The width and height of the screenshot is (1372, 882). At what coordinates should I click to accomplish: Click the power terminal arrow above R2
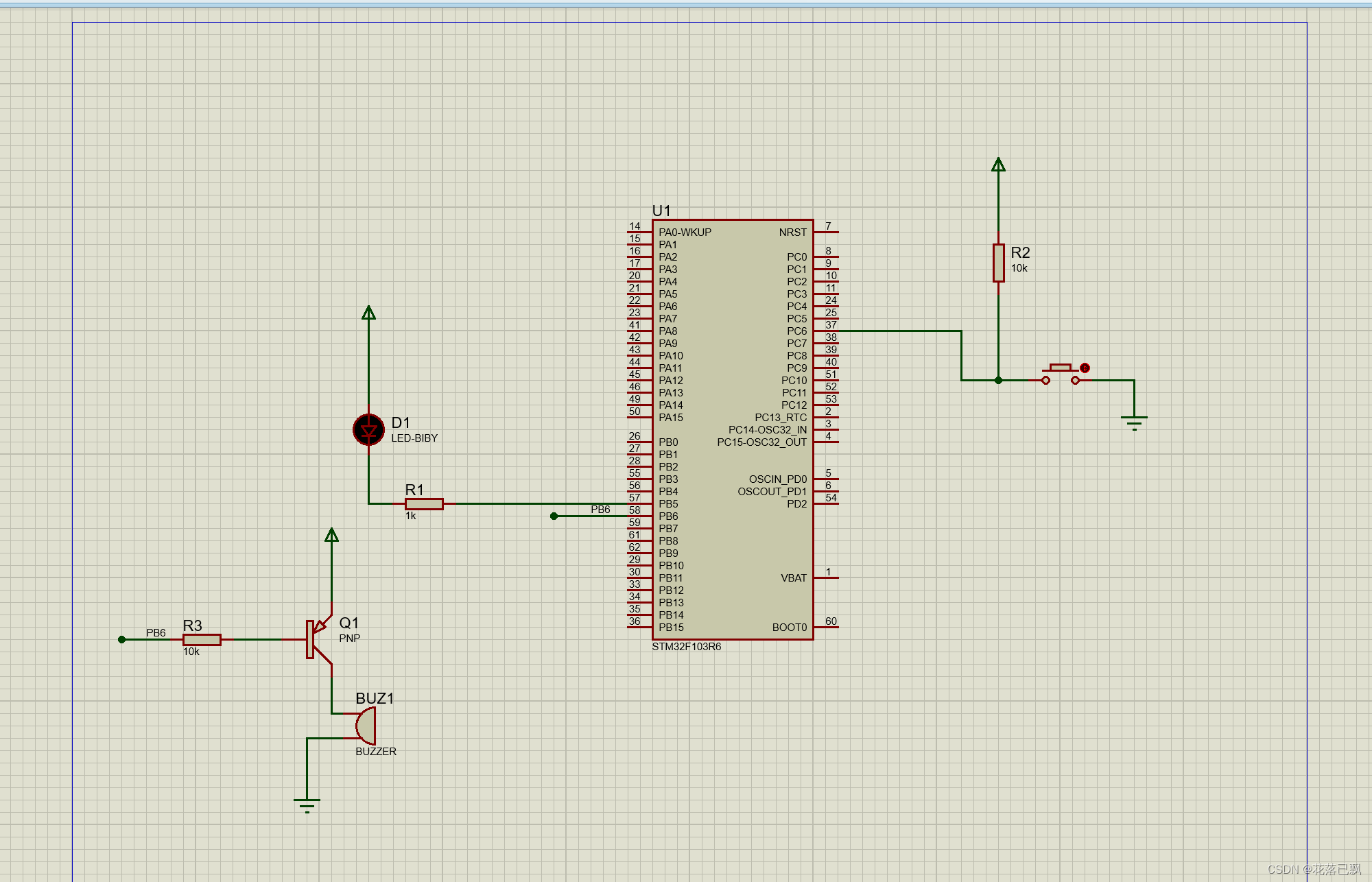click(x=998, y=165)
